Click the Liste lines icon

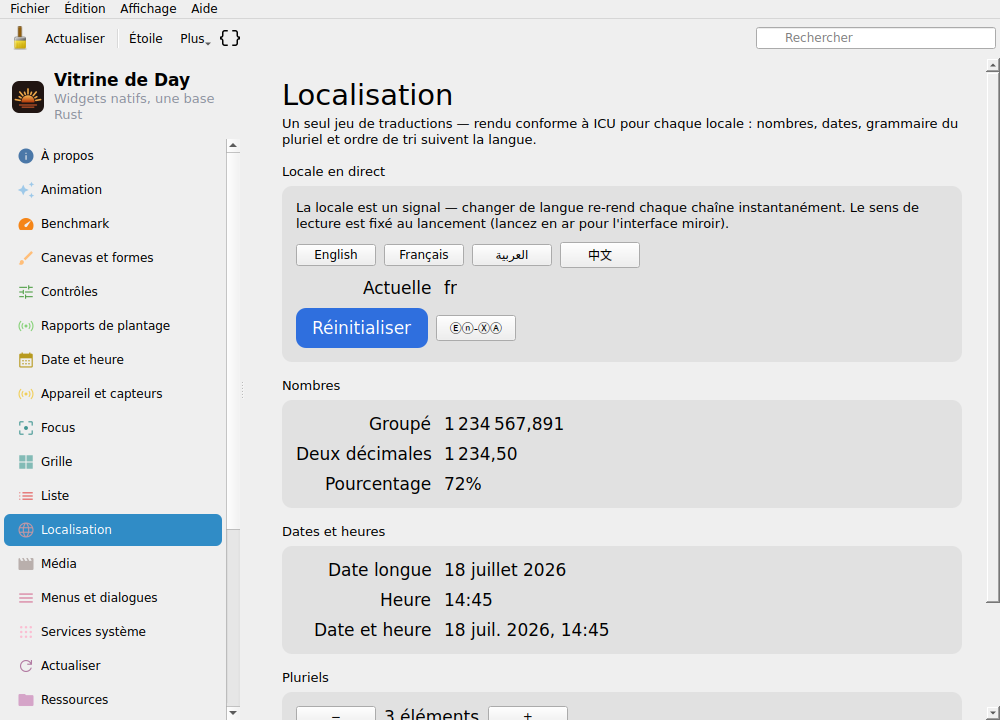[26, 496]
